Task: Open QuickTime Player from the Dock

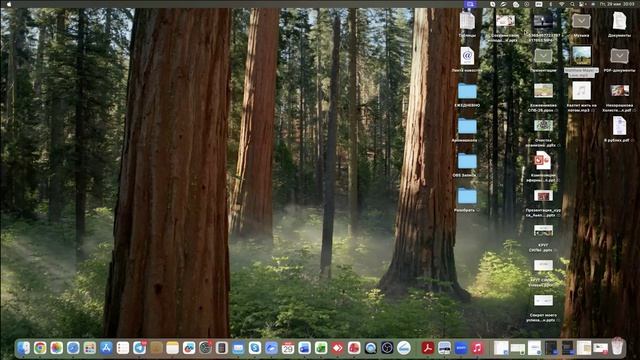Action: (371, 348)
